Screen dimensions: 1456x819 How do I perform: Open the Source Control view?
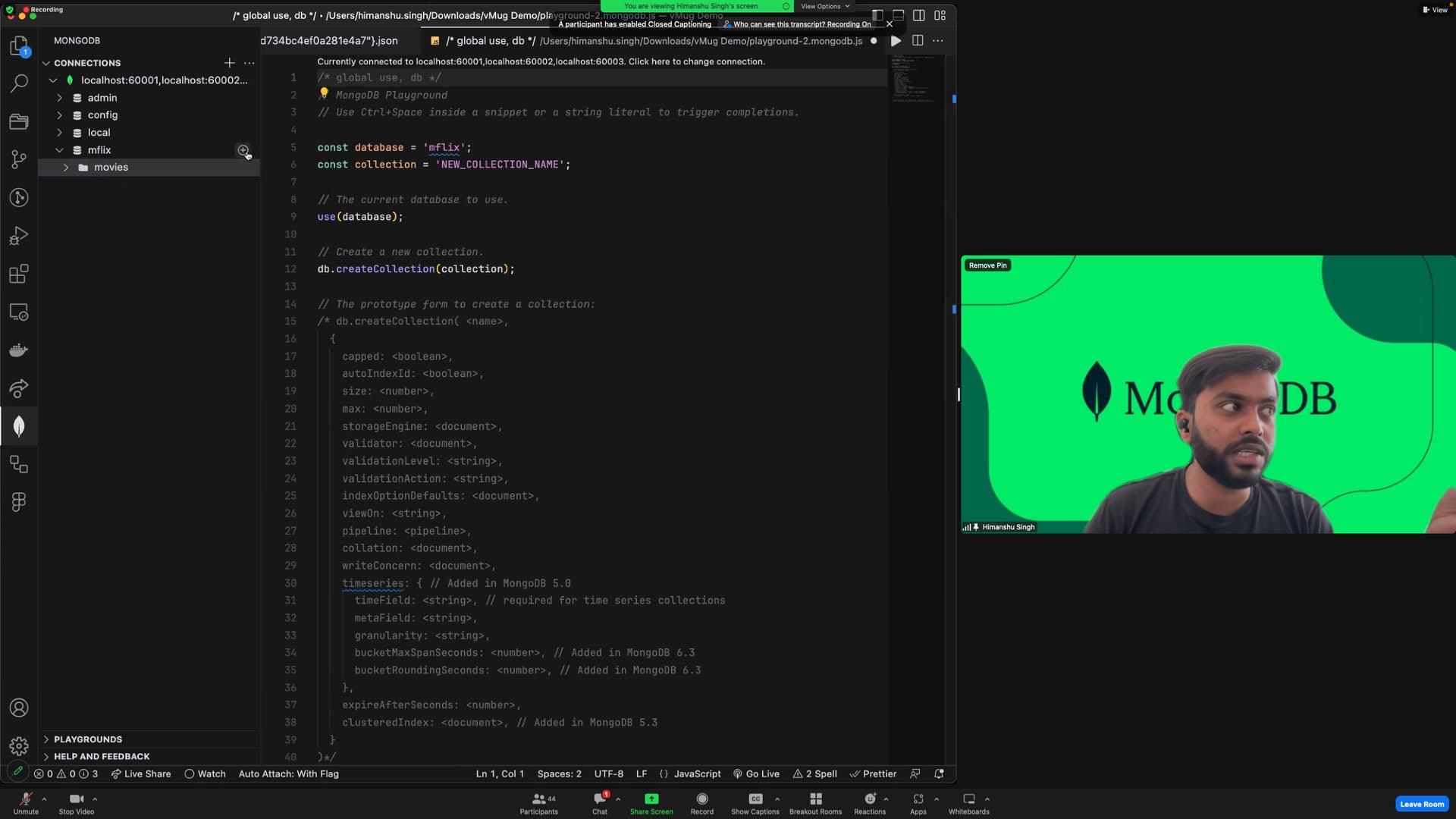click(x=19, y=159)
